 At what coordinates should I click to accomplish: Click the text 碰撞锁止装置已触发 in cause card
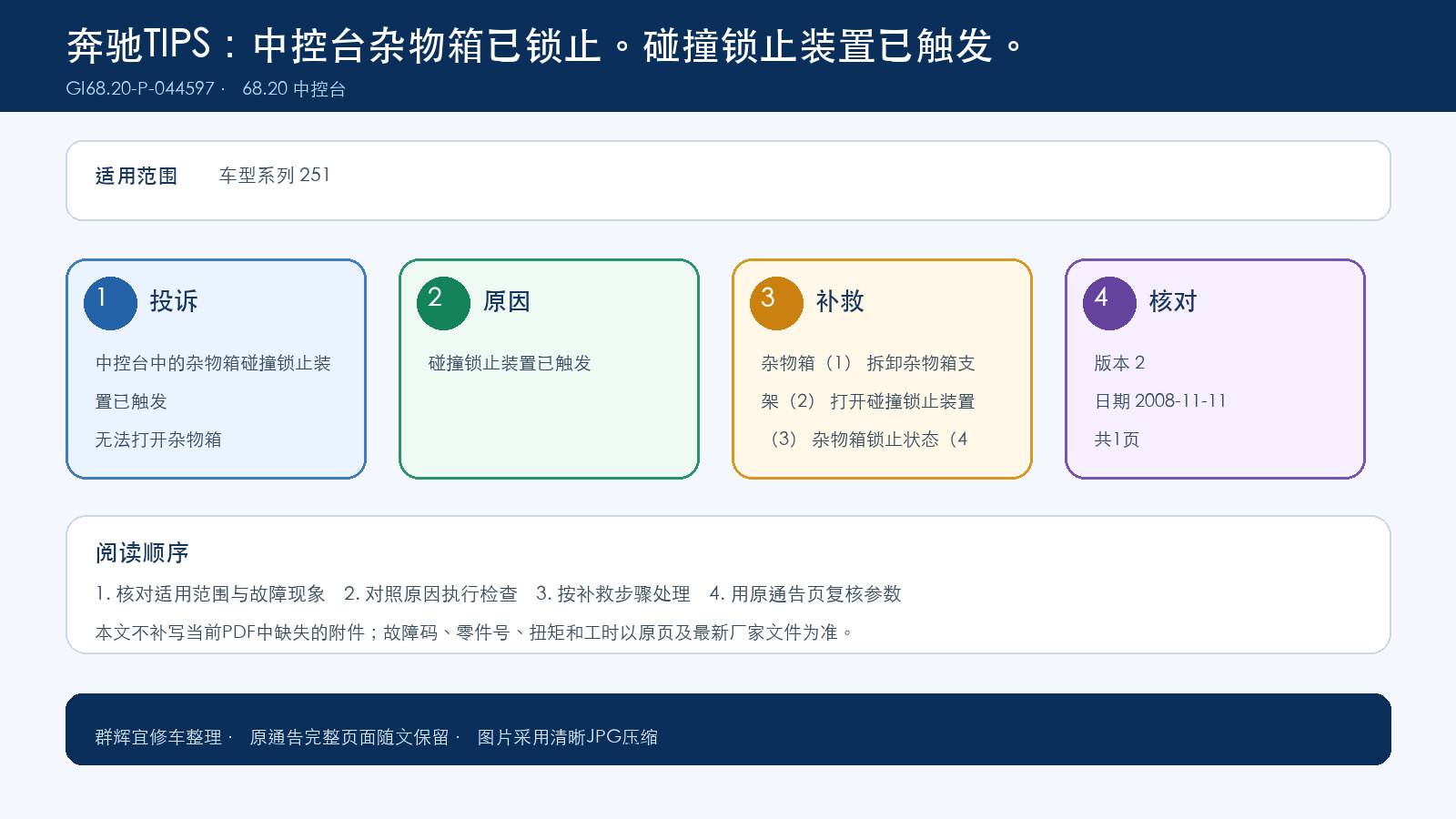pyautogui.click(x=510, y=363)
